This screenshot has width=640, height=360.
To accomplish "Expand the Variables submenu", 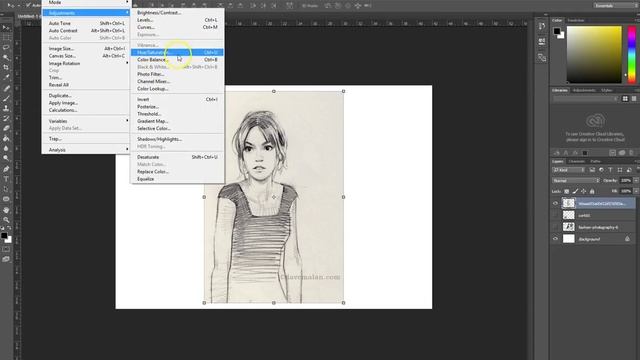I will pyautogui.click(x=85, y=121).
